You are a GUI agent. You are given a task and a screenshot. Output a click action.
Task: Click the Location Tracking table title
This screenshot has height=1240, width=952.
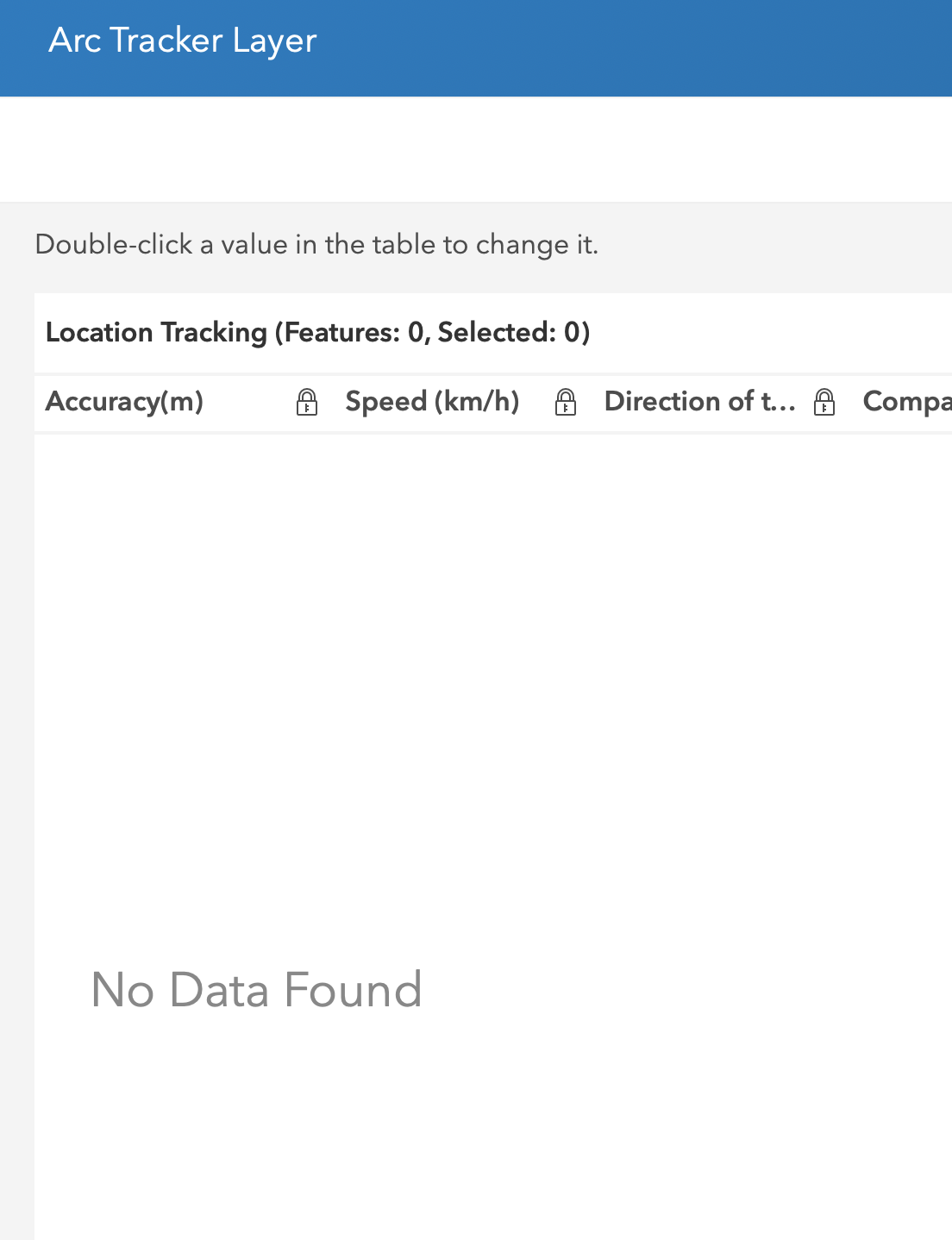tap(319, 333)
